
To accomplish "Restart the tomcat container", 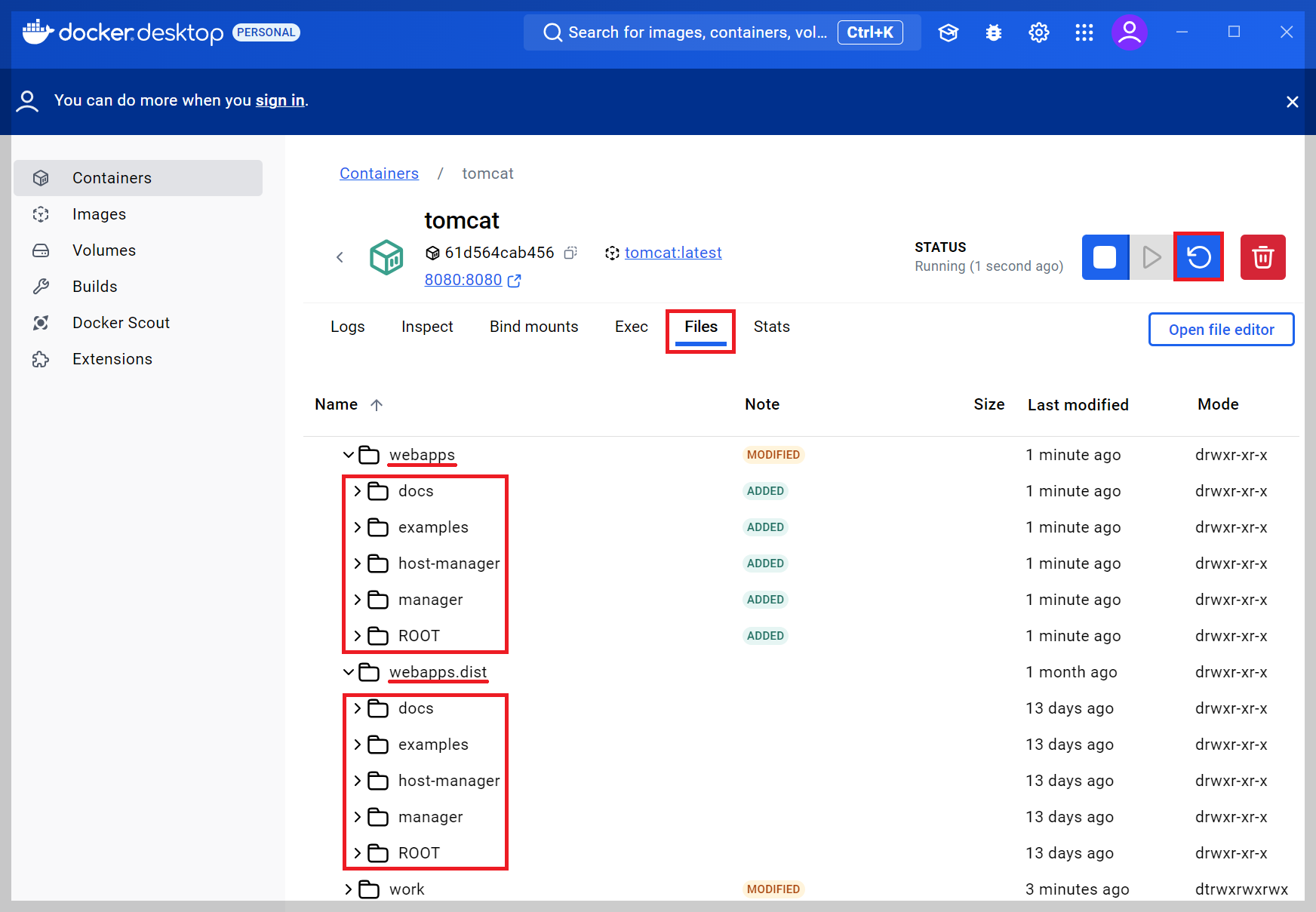I will coord(1198,257).
